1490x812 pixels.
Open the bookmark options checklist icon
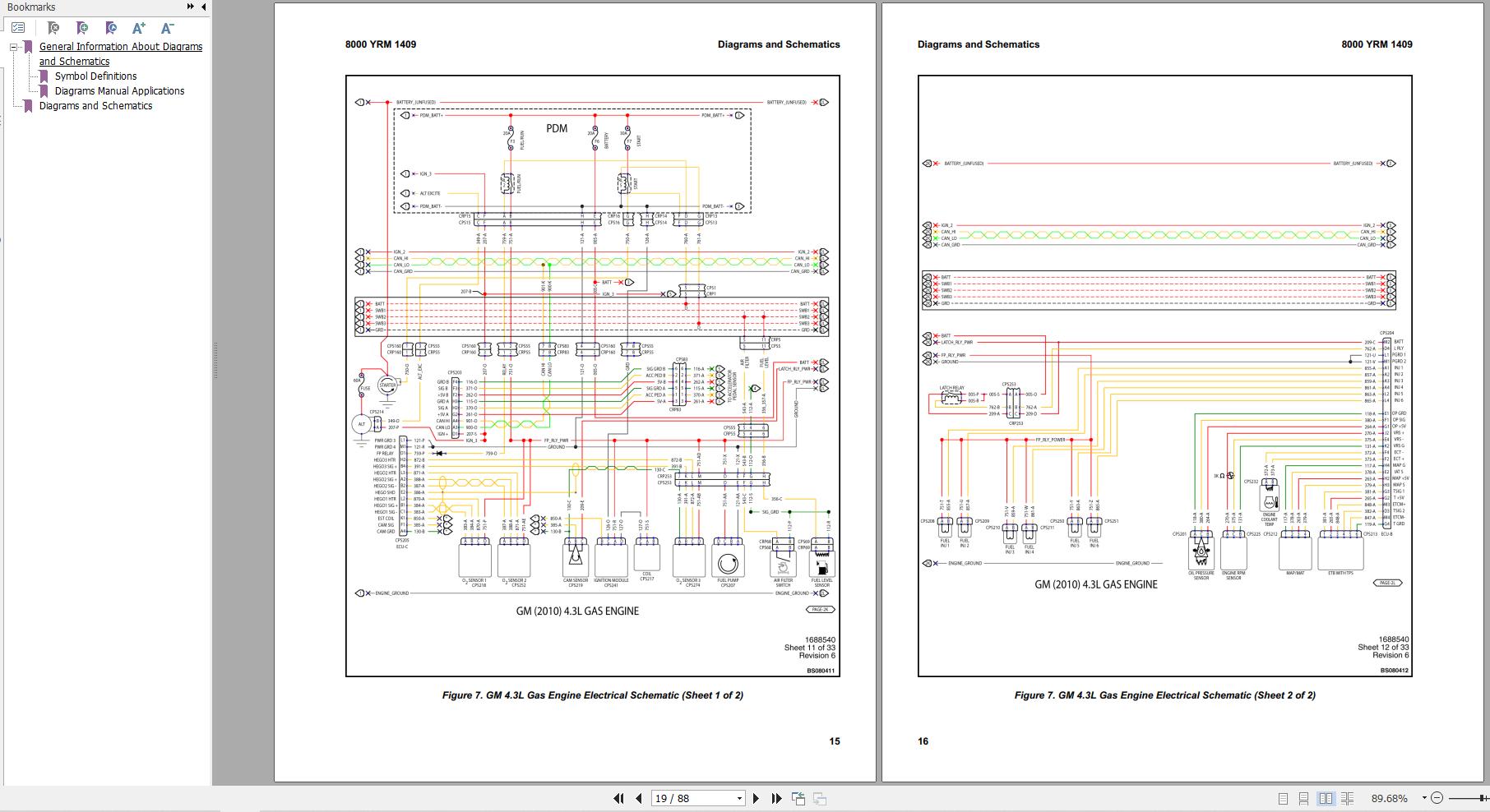coord(18,28)
